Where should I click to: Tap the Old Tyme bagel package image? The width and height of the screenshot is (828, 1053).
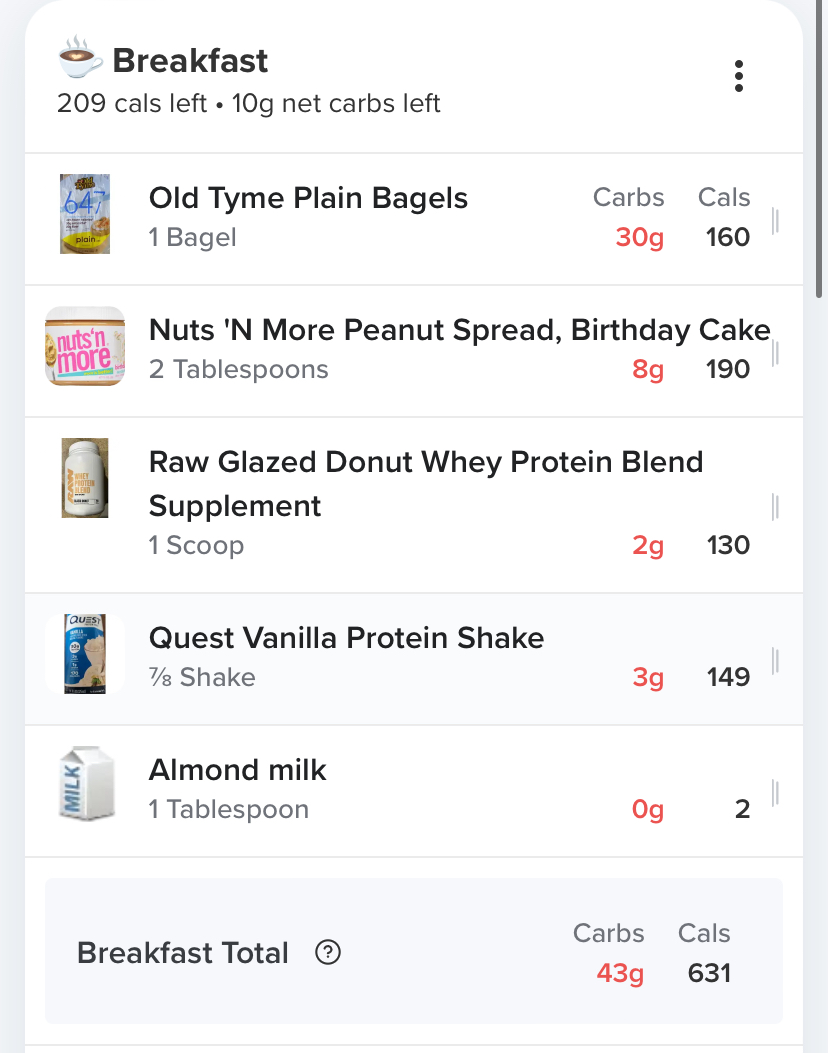[x=84, y=214]
